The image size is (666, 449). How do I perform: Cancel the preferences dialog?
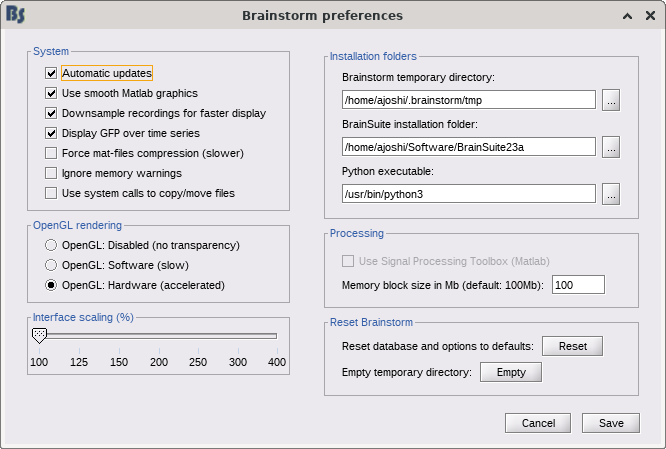point(538,423)
